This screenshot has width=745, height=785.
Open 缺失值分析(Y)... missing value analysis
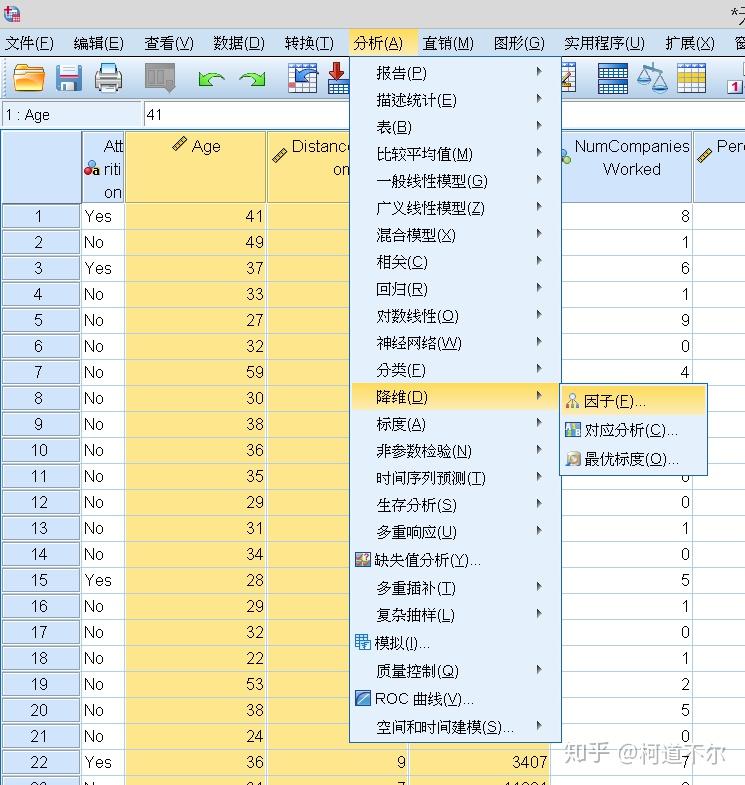tap(455, 560)
